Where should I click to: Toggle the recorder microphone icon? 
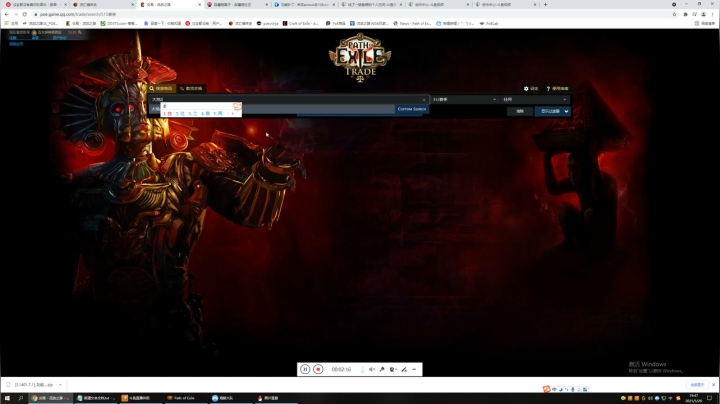coord(382,369)
